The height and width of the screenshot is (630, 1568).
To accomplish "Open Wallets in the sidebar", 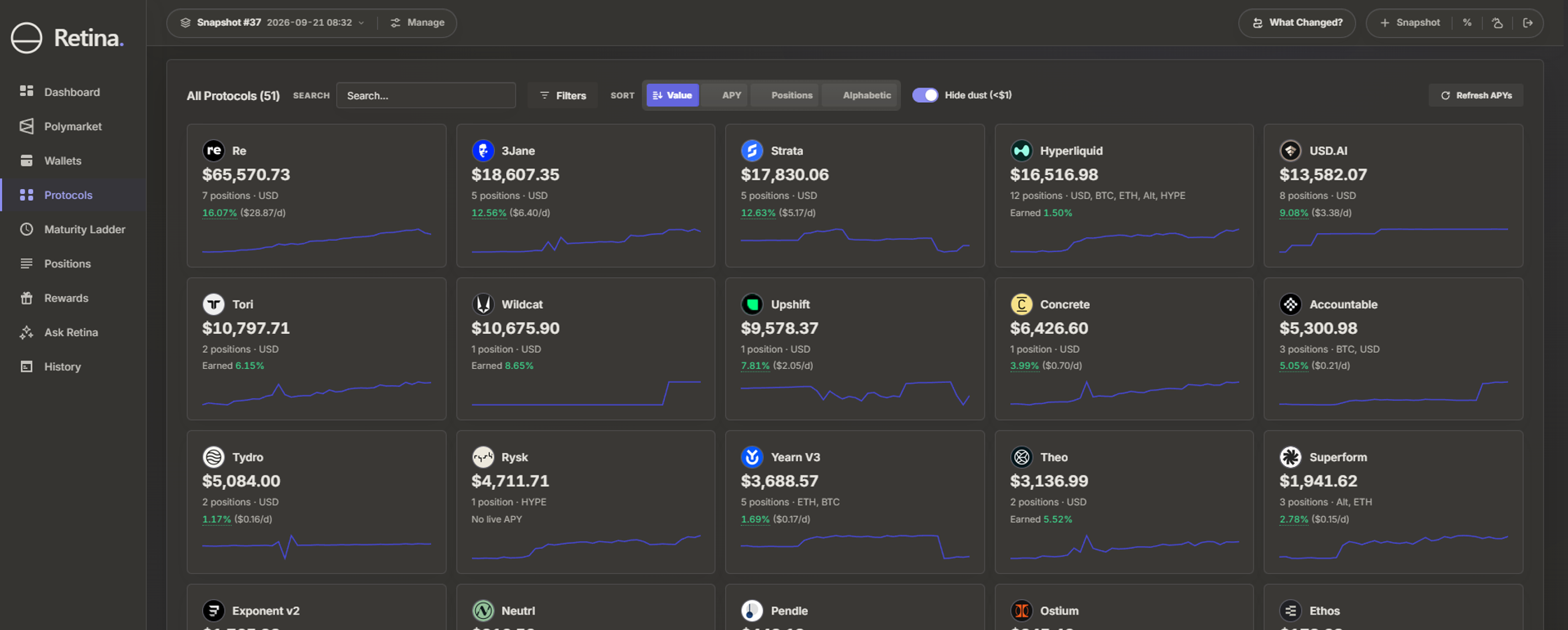I will pyautogui.click(x=73, y=160).
